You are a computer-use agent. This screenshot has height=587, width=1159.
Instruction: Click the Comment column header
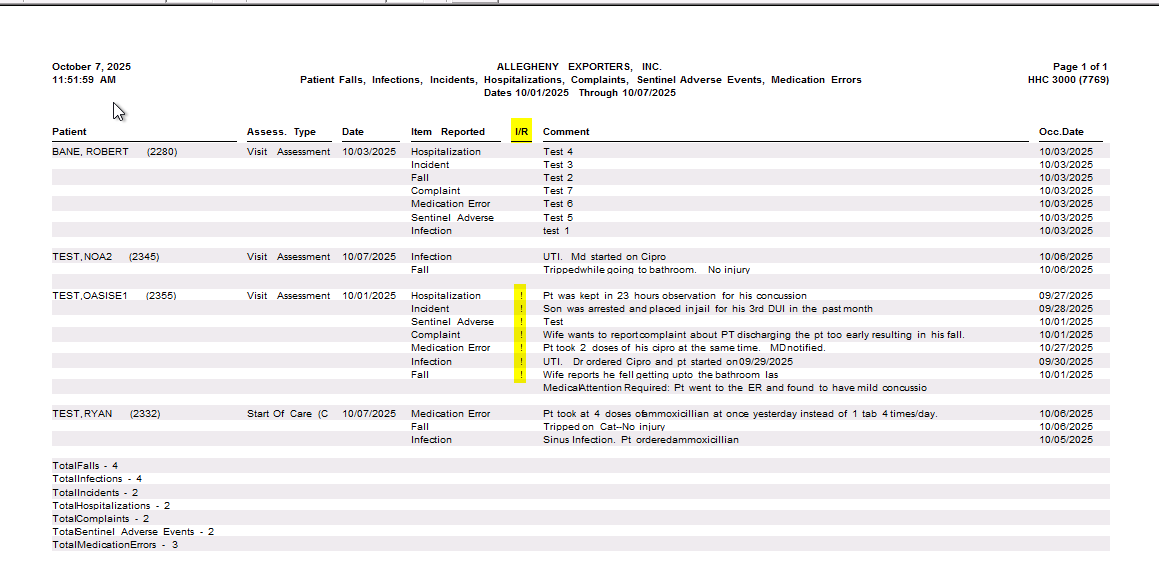click(566, 132)
